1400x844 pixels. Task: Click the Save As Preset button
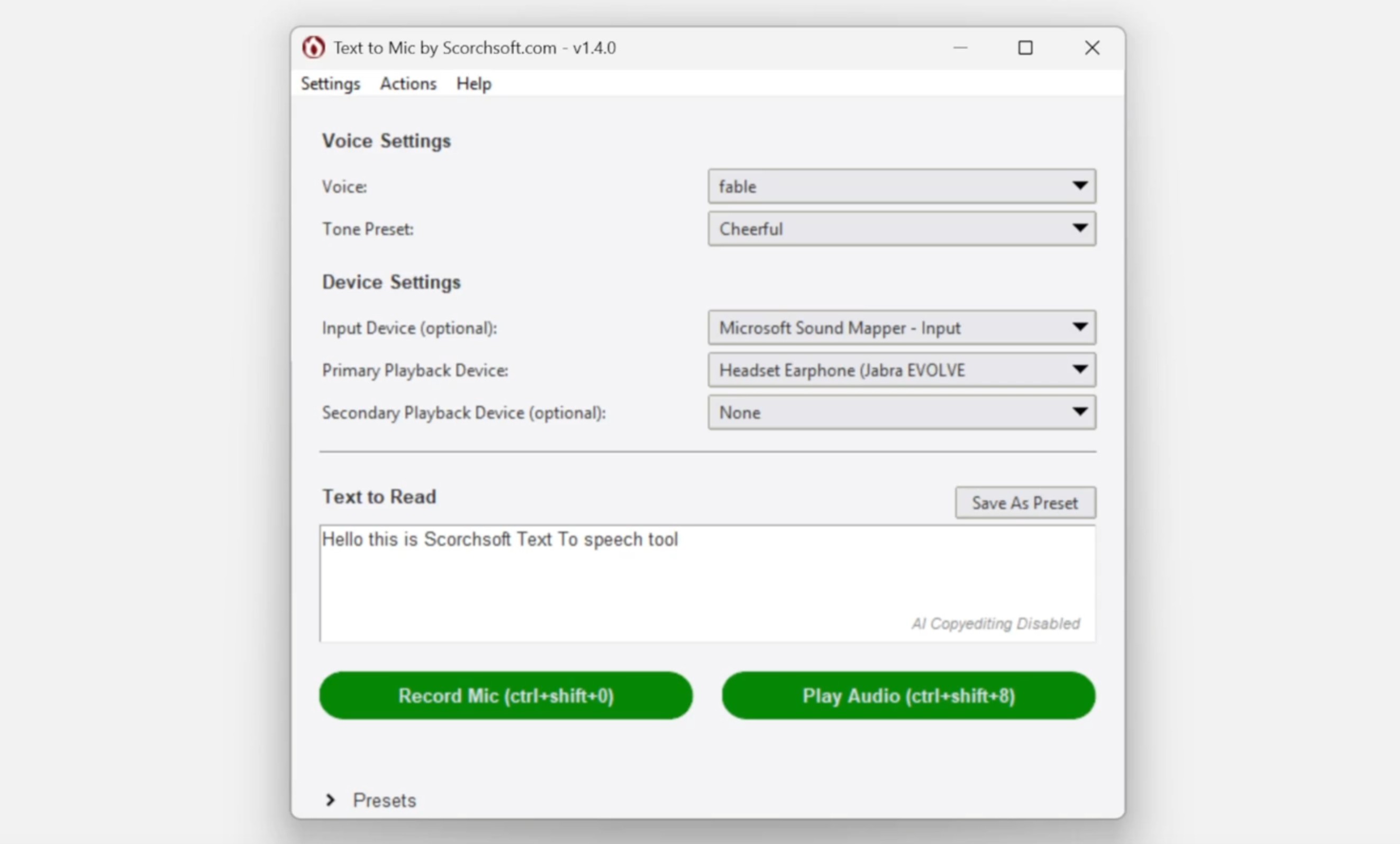1025,503
